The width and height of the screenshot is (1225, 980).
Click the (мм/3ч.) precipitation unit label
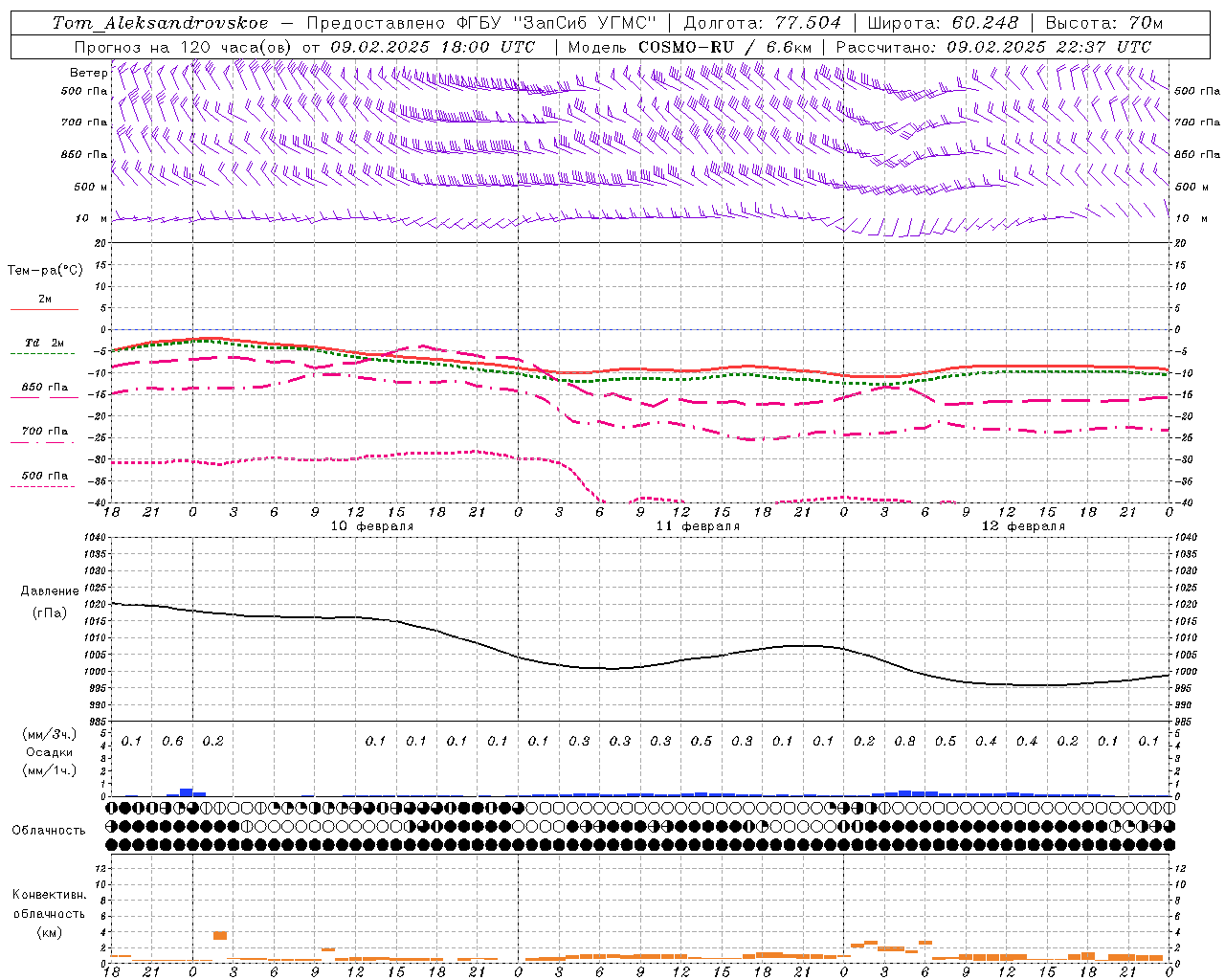click(50, 734)
